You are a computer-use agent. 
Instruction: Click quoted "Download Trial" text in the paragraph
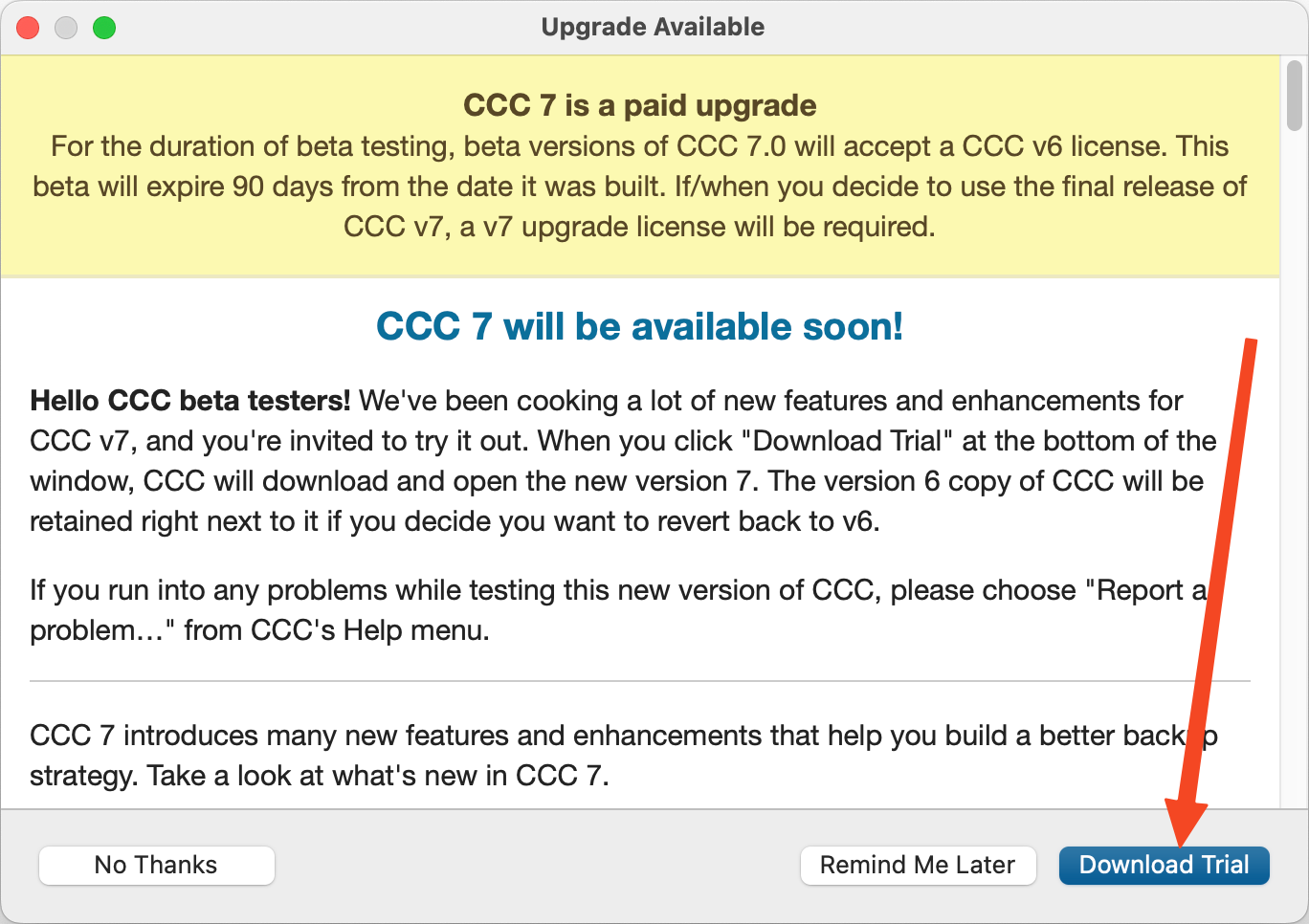pos(849,441)
